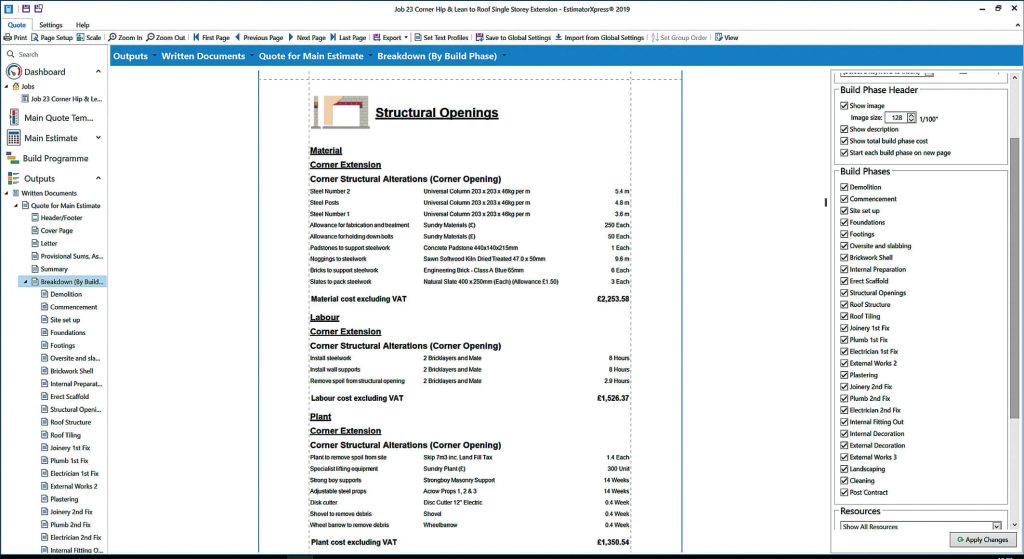Image resolution: width=1024 pixels, height=559 pixels.
Task: Switch to the Settings tab
Action: tap(50, 25)
